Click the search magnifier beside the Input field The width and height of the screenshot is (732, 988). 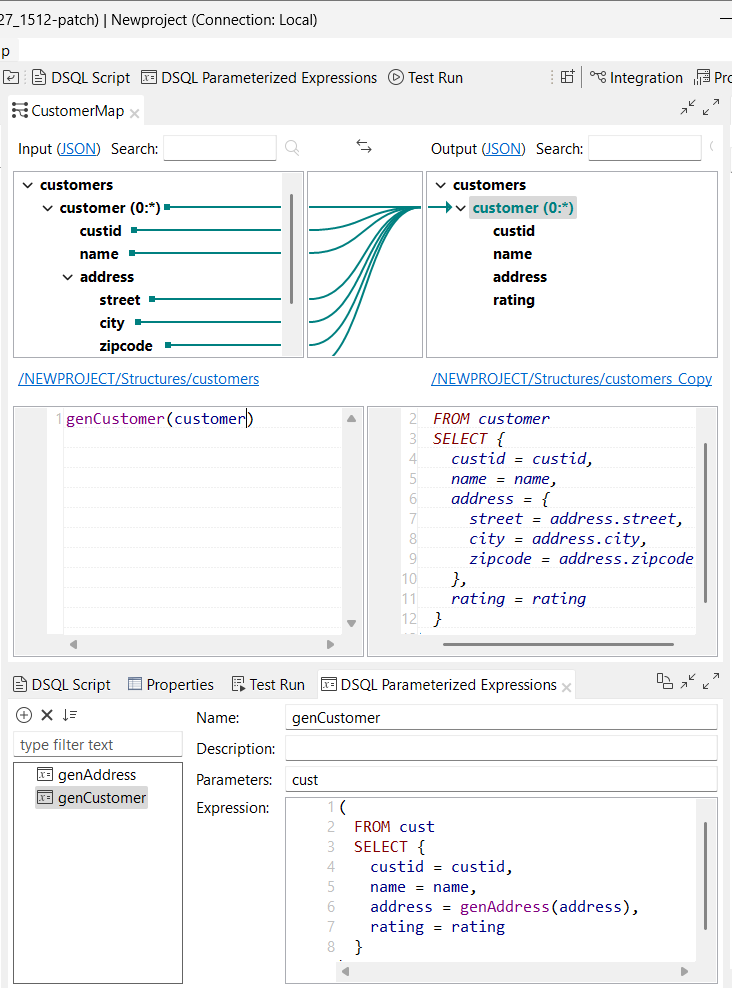291,147
